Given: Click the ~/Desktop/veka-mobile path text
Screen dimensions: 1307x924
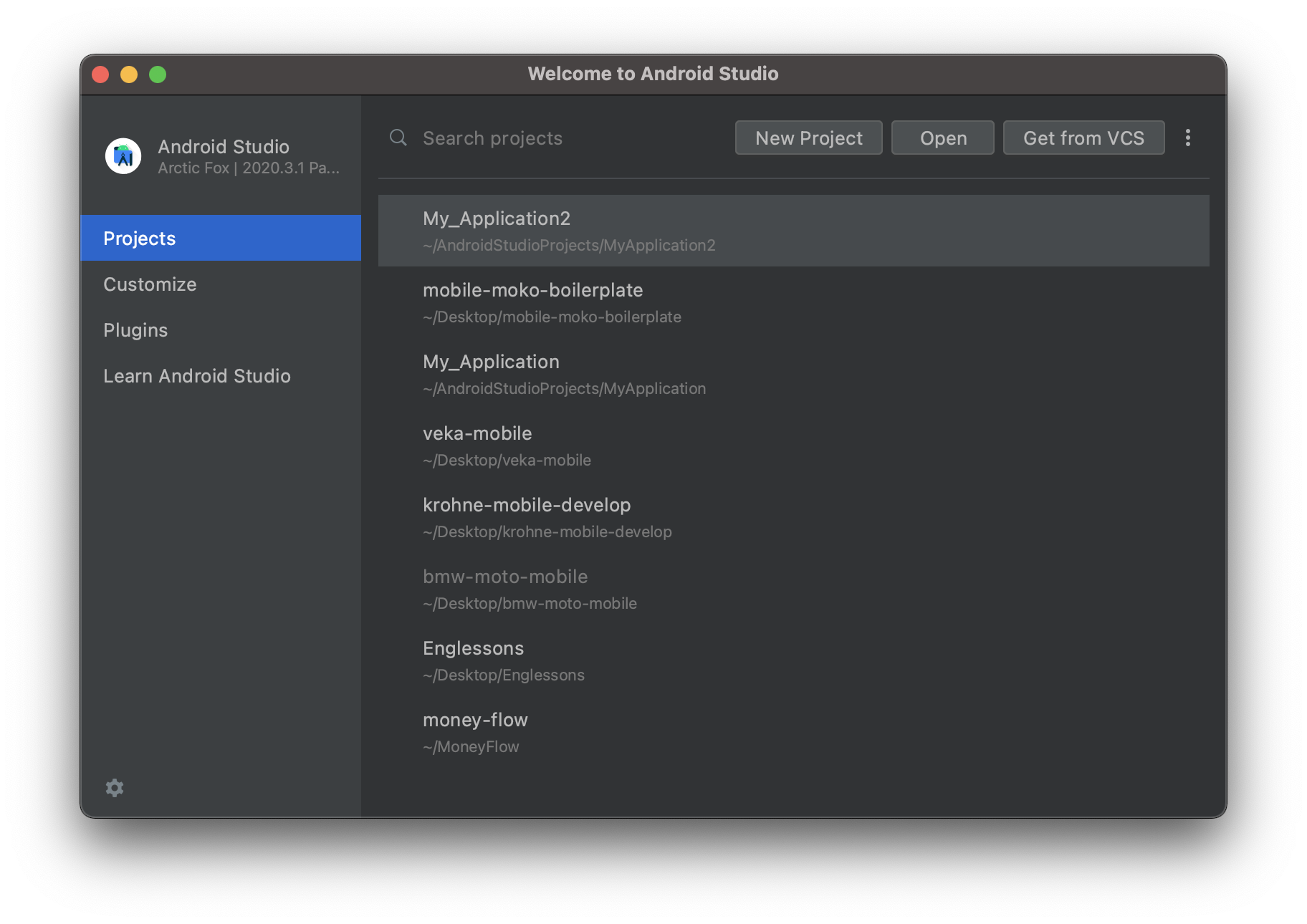Looking at the screenshot, I should point(507,460).
